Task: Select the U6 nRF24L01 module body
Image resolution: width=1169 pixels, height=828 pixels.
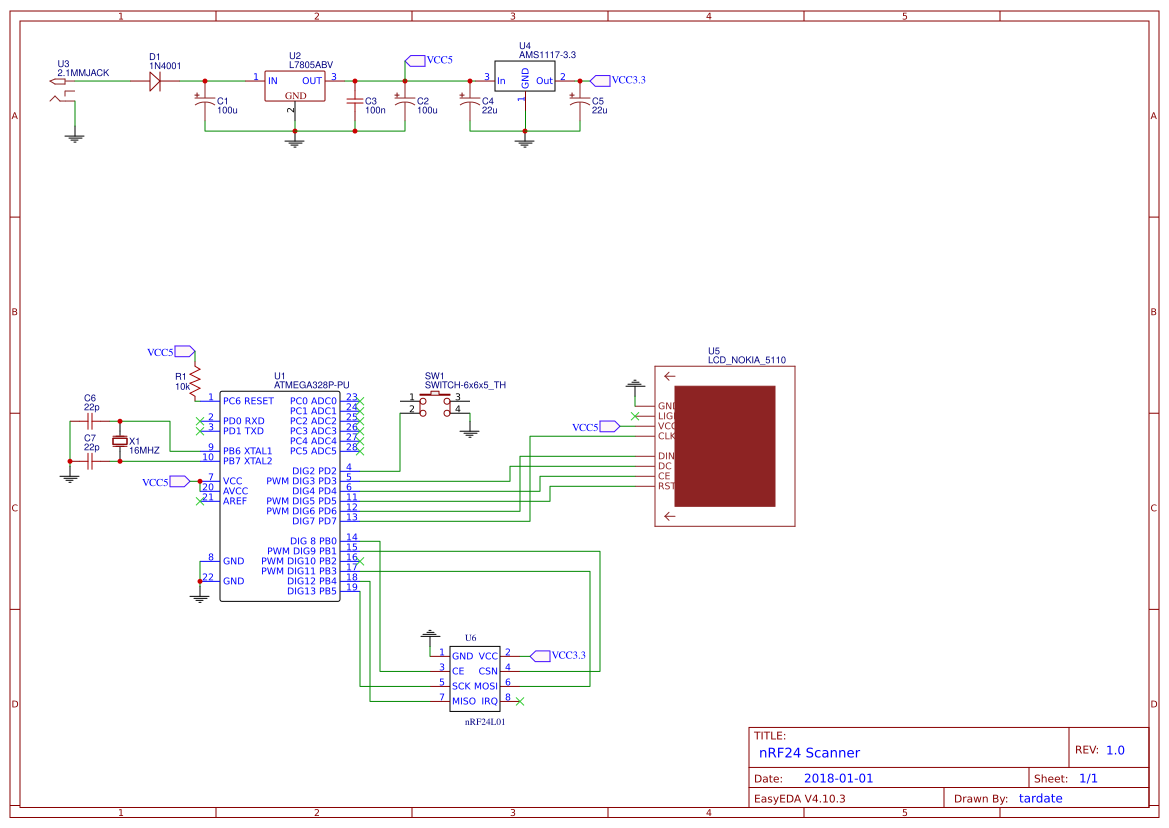Action: (475, 679)
